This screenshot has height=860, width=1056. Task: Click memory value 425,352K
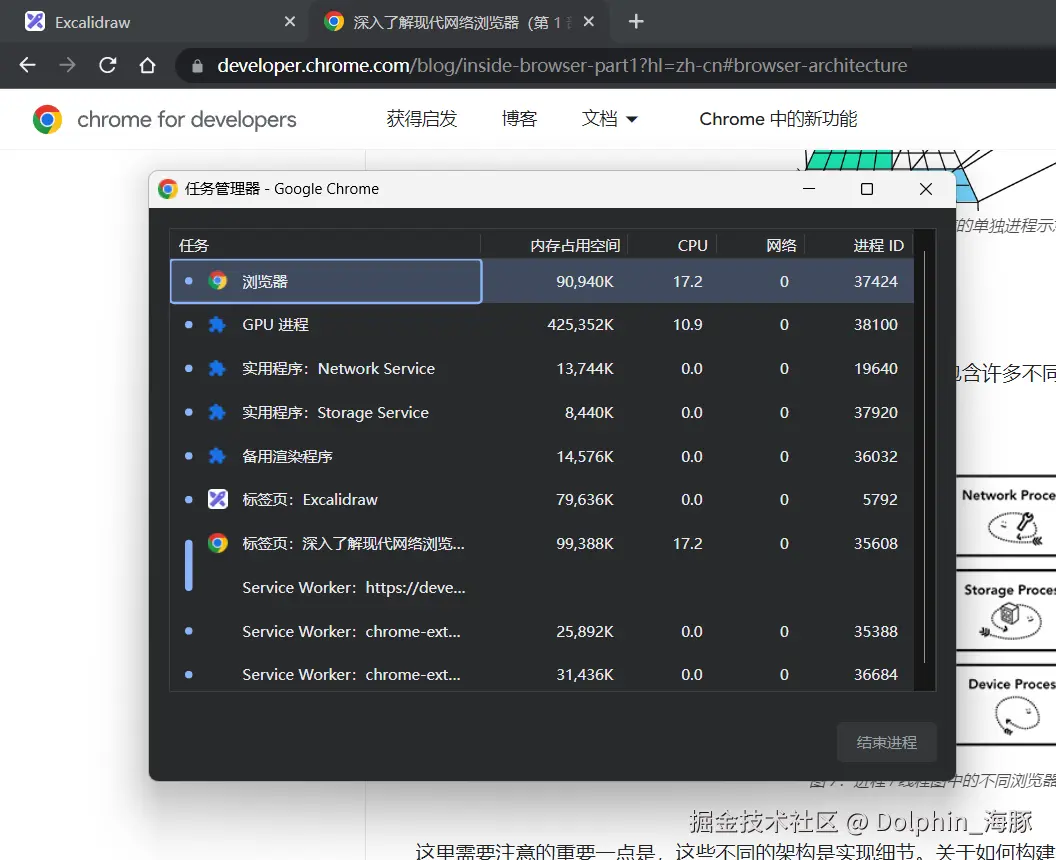point(580,325)
